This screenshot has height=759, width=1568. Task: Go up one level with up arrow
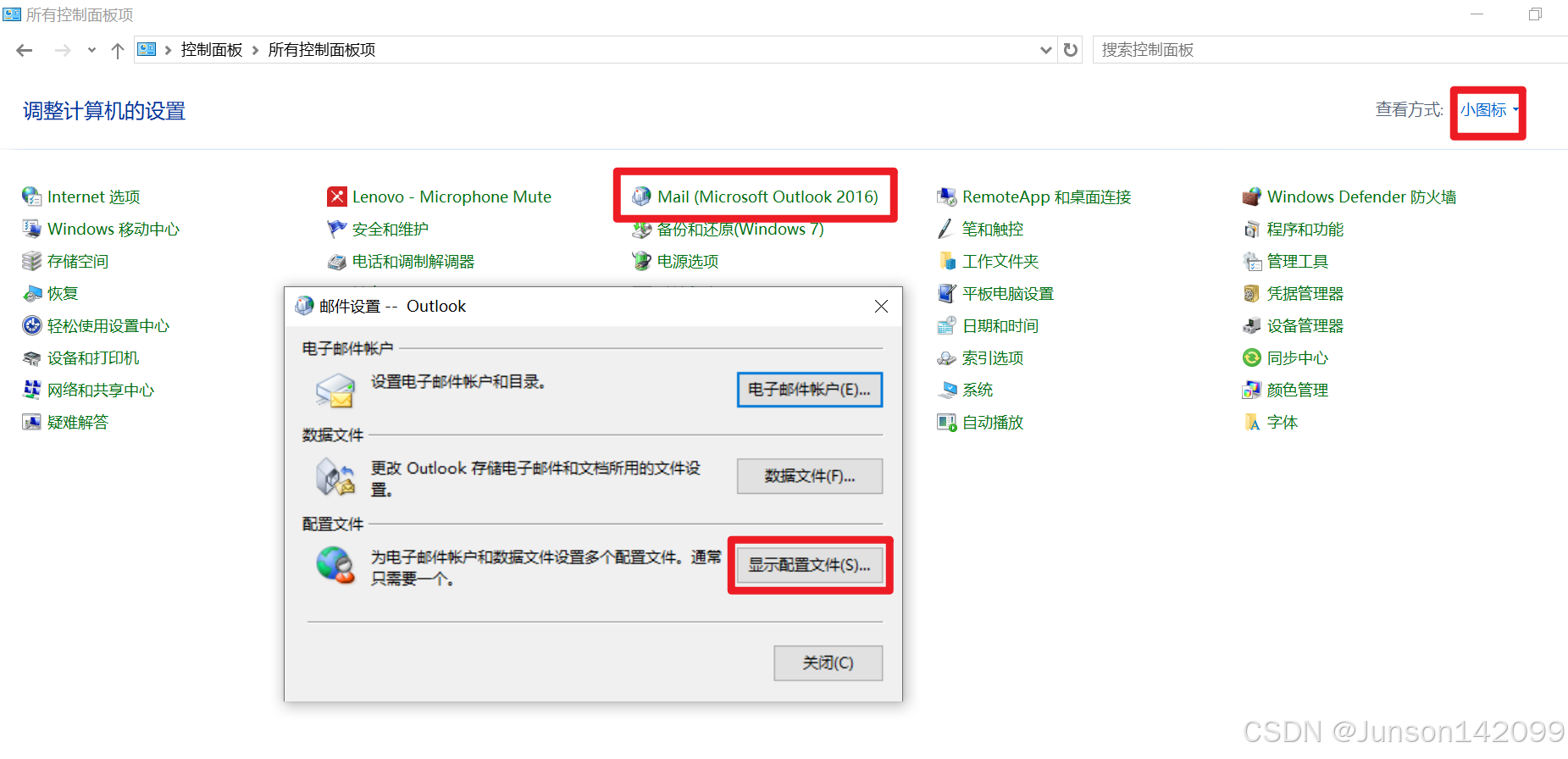click(x=118, y=50)
